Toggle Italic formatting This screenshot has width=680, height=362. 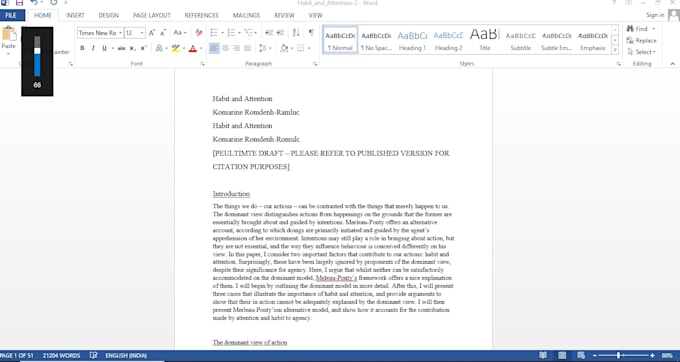pyautogui.click(x=93, y=48)
